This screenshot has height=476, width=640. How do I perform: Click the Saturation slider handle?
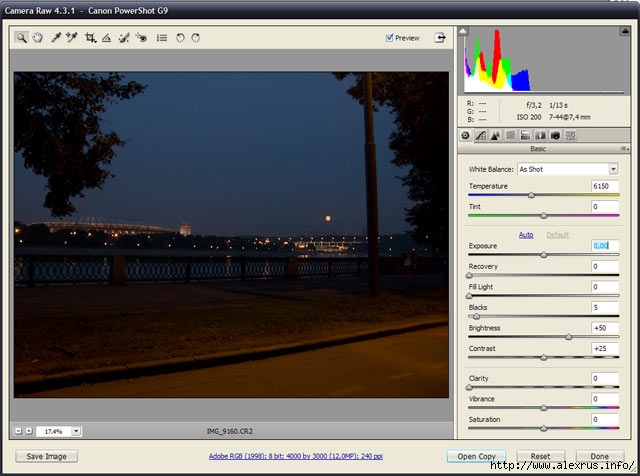click(544, 429)
